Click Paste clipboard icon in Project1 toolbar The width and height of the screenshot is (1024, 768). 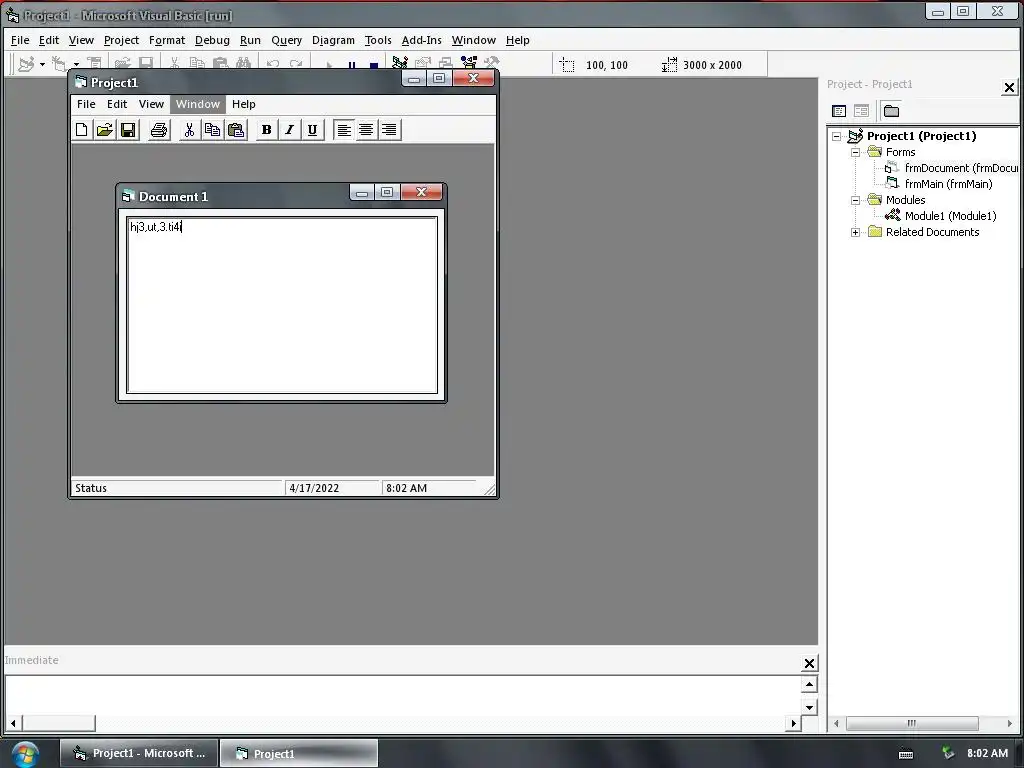pos(236,130)
